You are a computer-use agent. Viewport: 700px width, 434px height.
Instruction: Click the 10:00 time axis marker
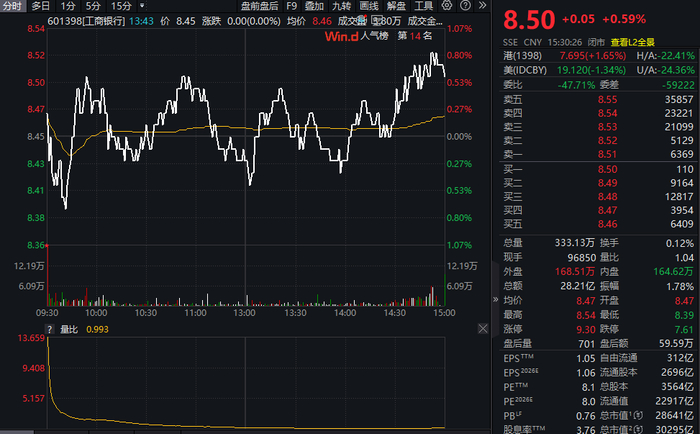point(96,313)
